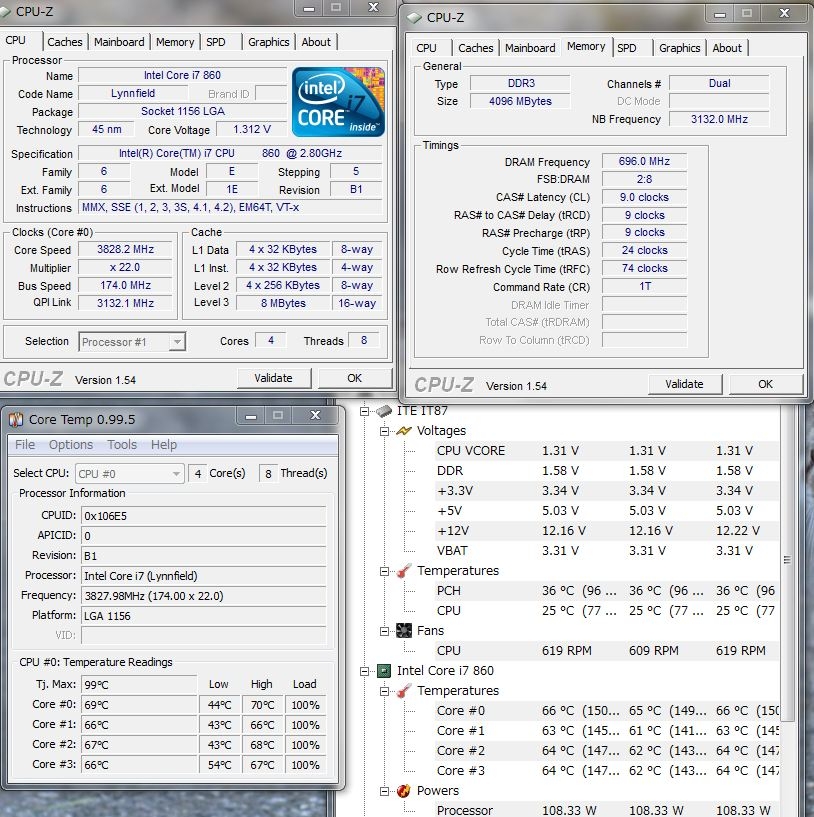814x817 pixels.
Task: Click the Core Voltage value 1.312 V
Action: (x=252, y=129)
